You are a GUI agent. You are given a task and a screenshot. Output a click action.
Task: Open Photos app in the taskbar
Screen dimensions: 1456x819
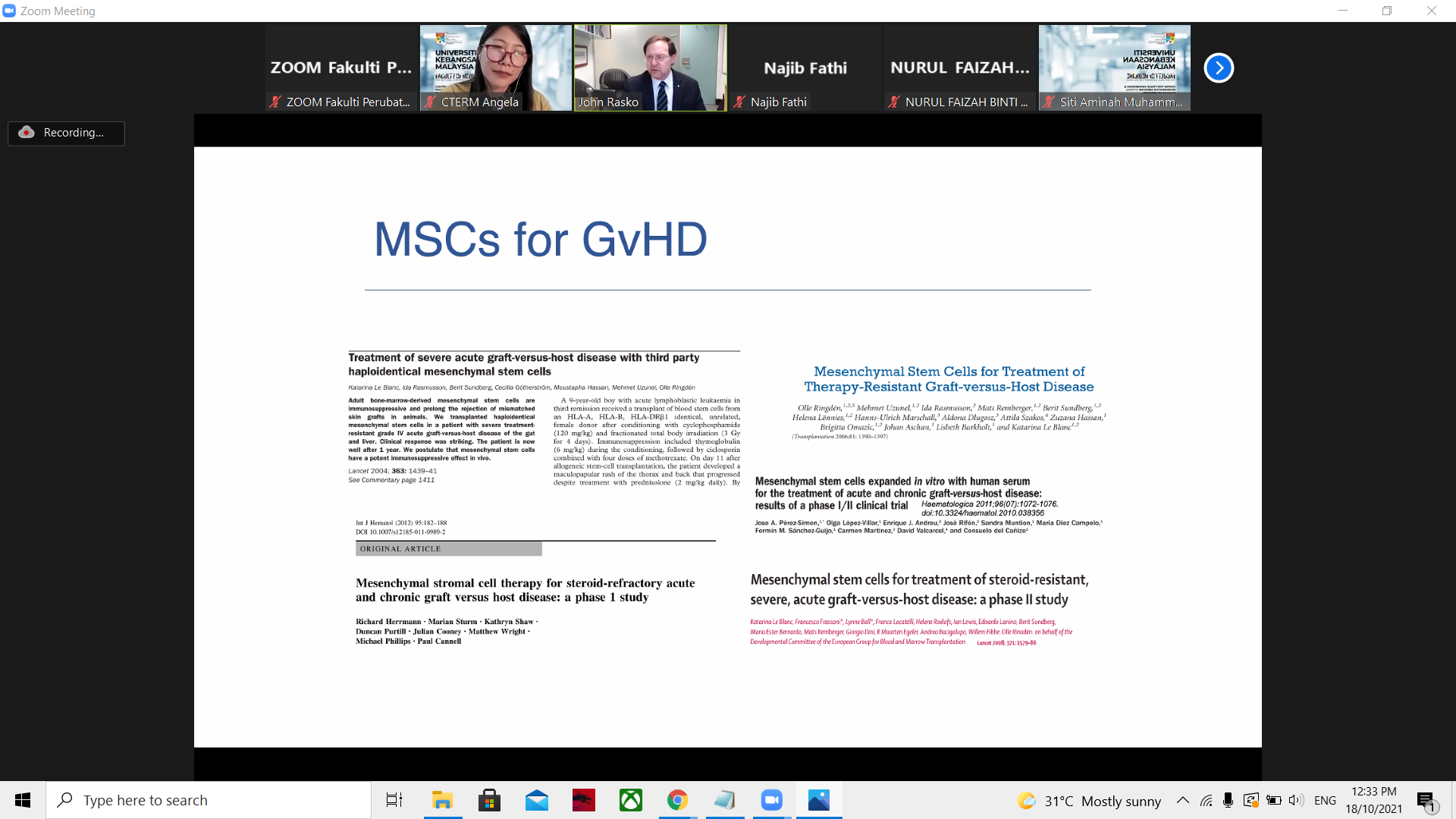[819, 800]
